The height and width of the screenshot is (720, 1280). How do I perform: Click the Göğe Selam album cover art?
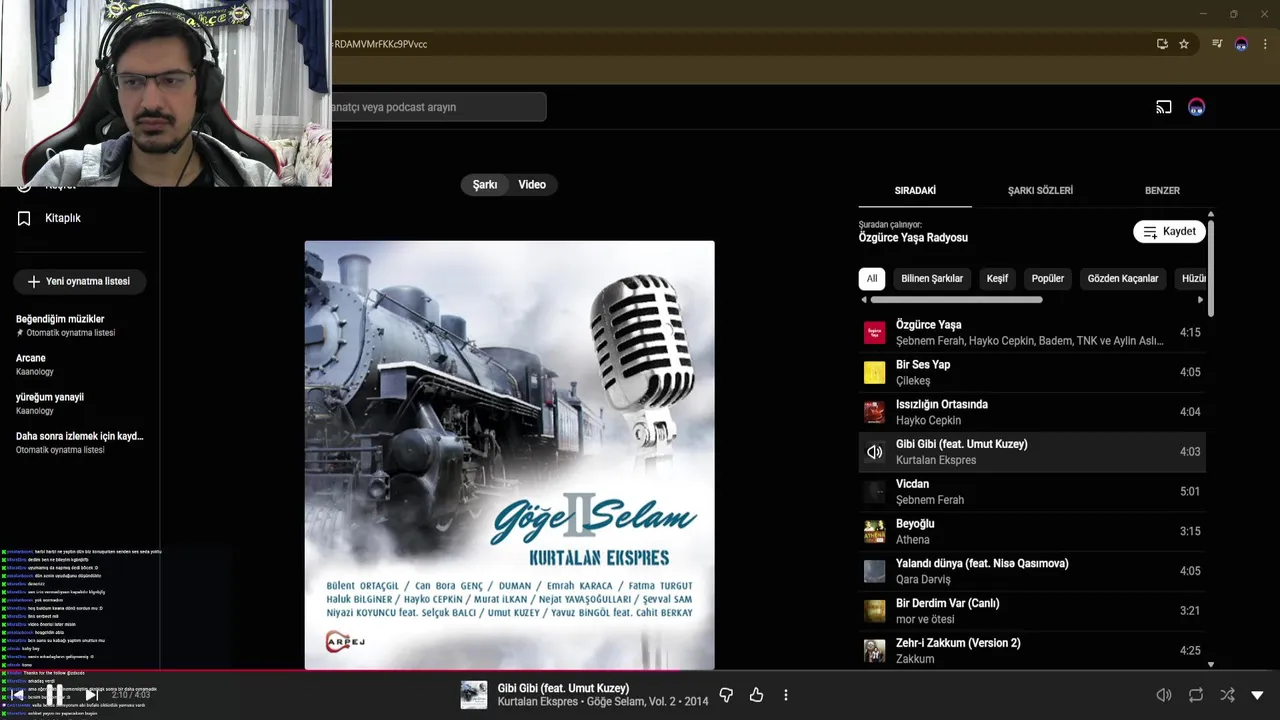[x=510, y=455]
